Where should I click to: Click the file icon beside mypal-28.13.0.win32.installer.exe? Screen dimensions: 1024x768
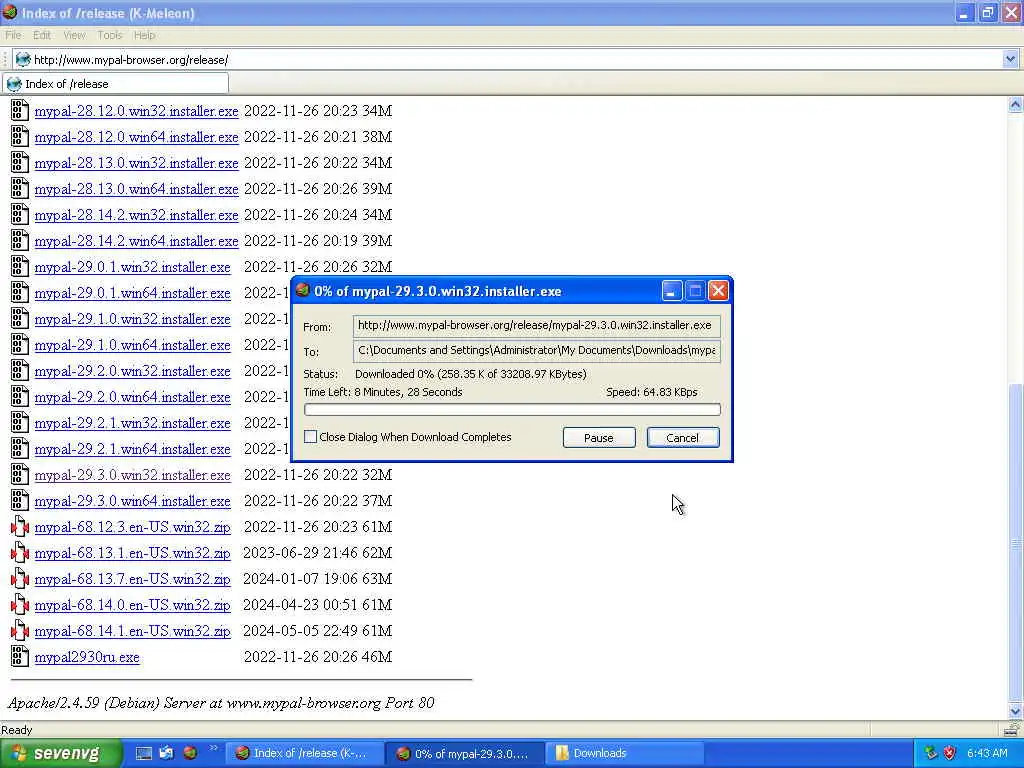coord(20,163)
